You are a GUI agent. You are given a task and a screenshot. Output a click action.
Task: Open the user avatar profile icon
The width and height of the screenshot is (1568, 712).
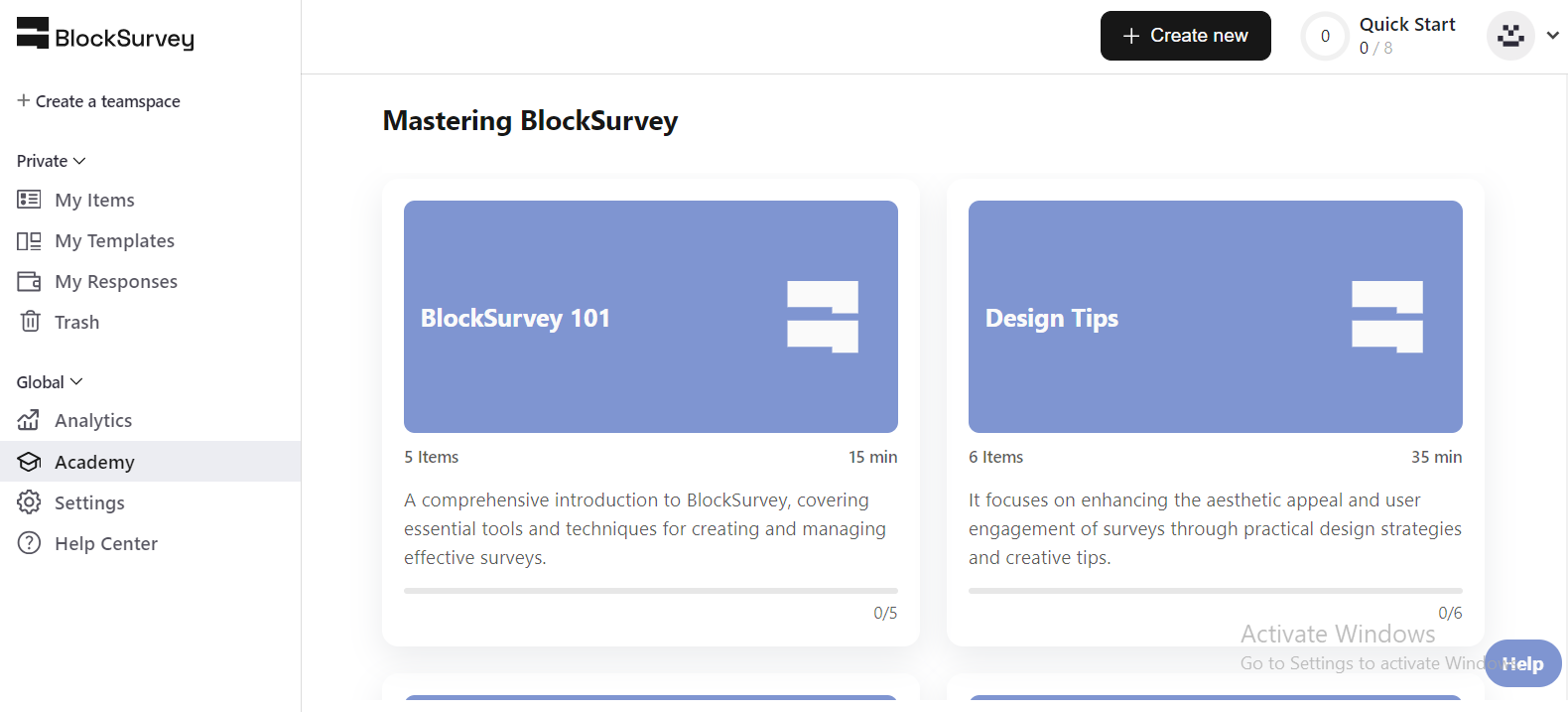tap(1510, 36)
